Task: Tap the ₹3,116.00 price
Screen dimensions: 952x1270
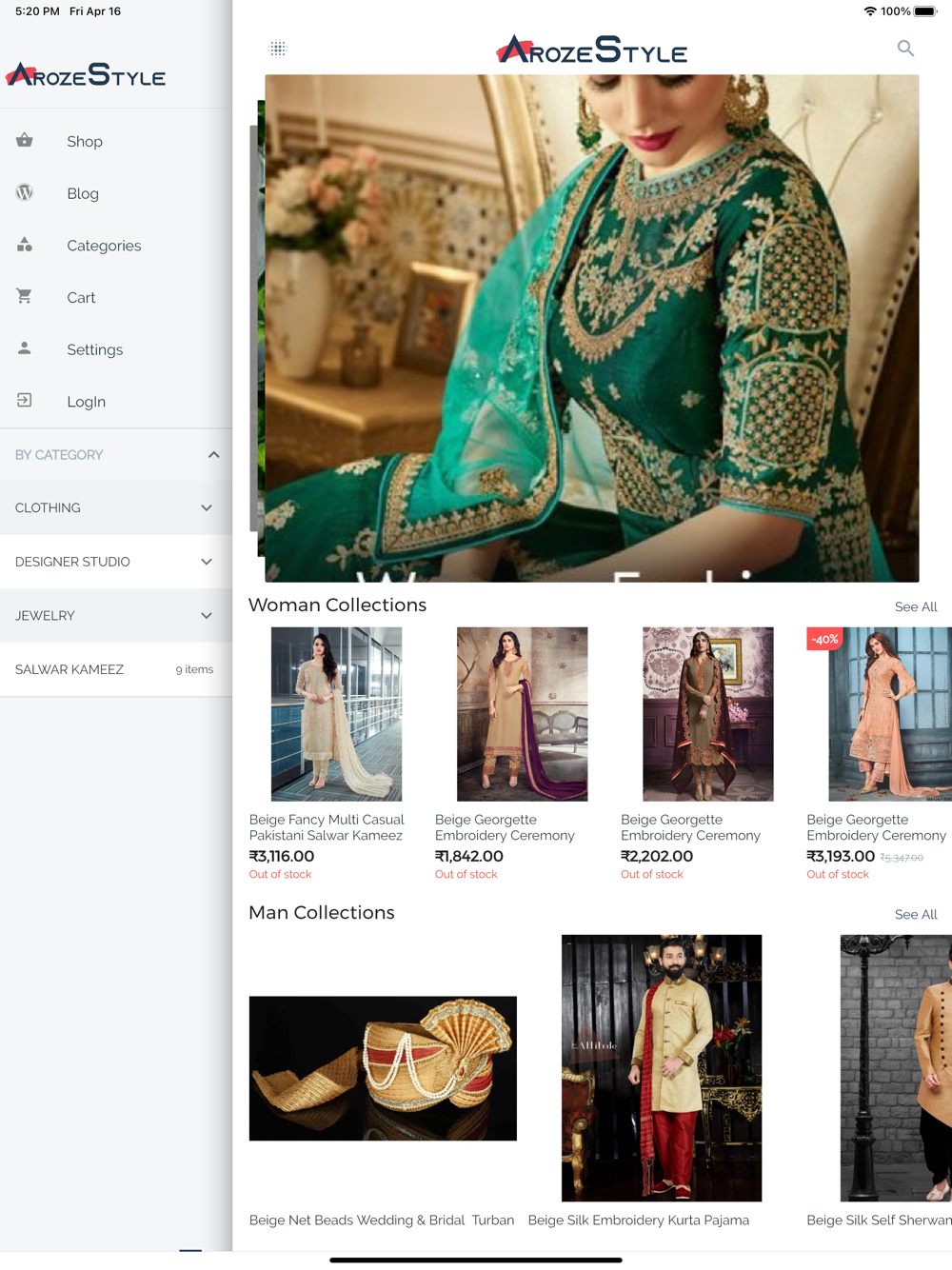Action: pyautogui.click(x=282, y=856)
